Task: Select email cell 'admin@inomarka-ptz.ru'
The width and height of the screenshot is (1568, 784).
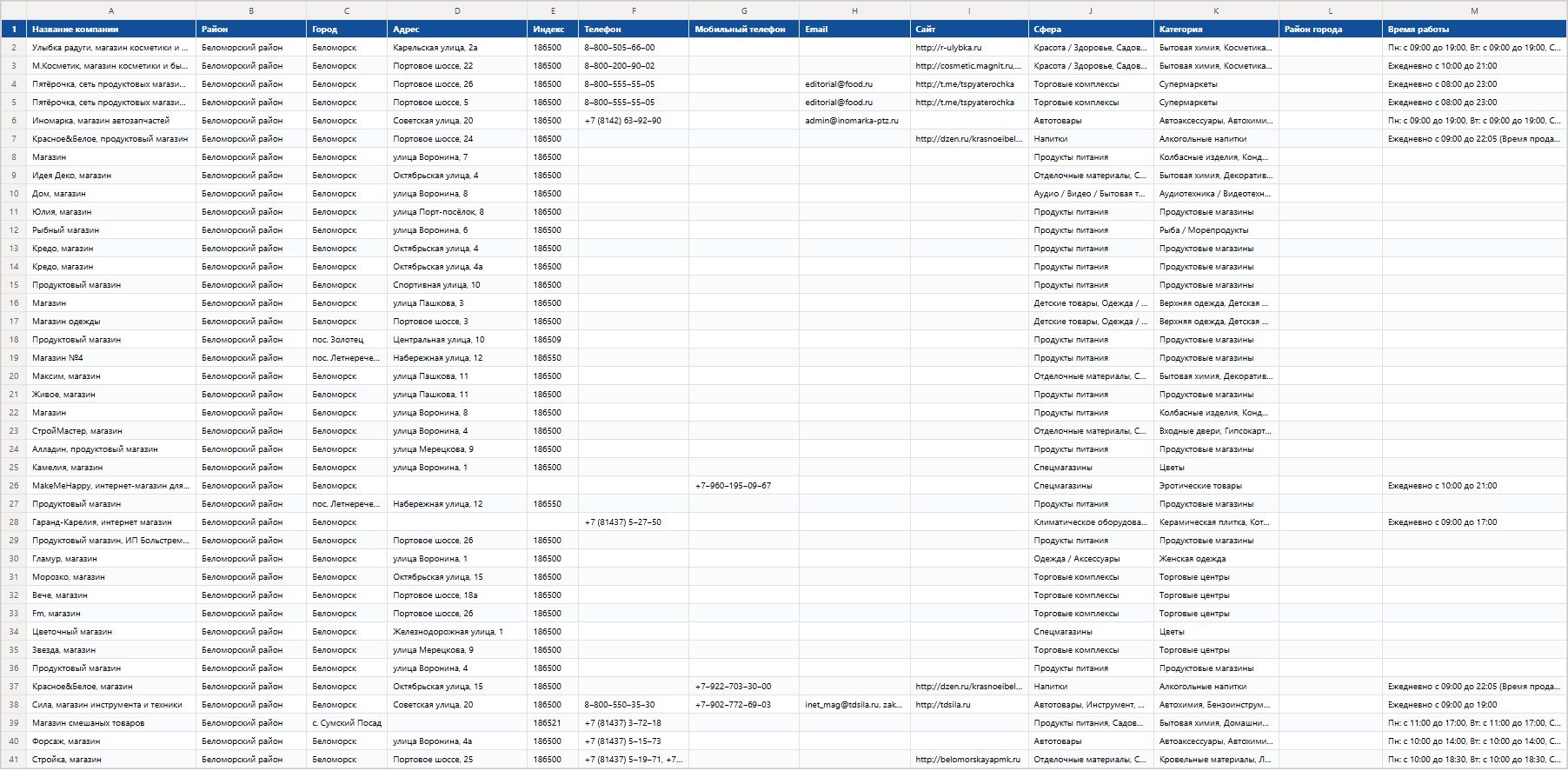Action: click(x=854, y=121)
